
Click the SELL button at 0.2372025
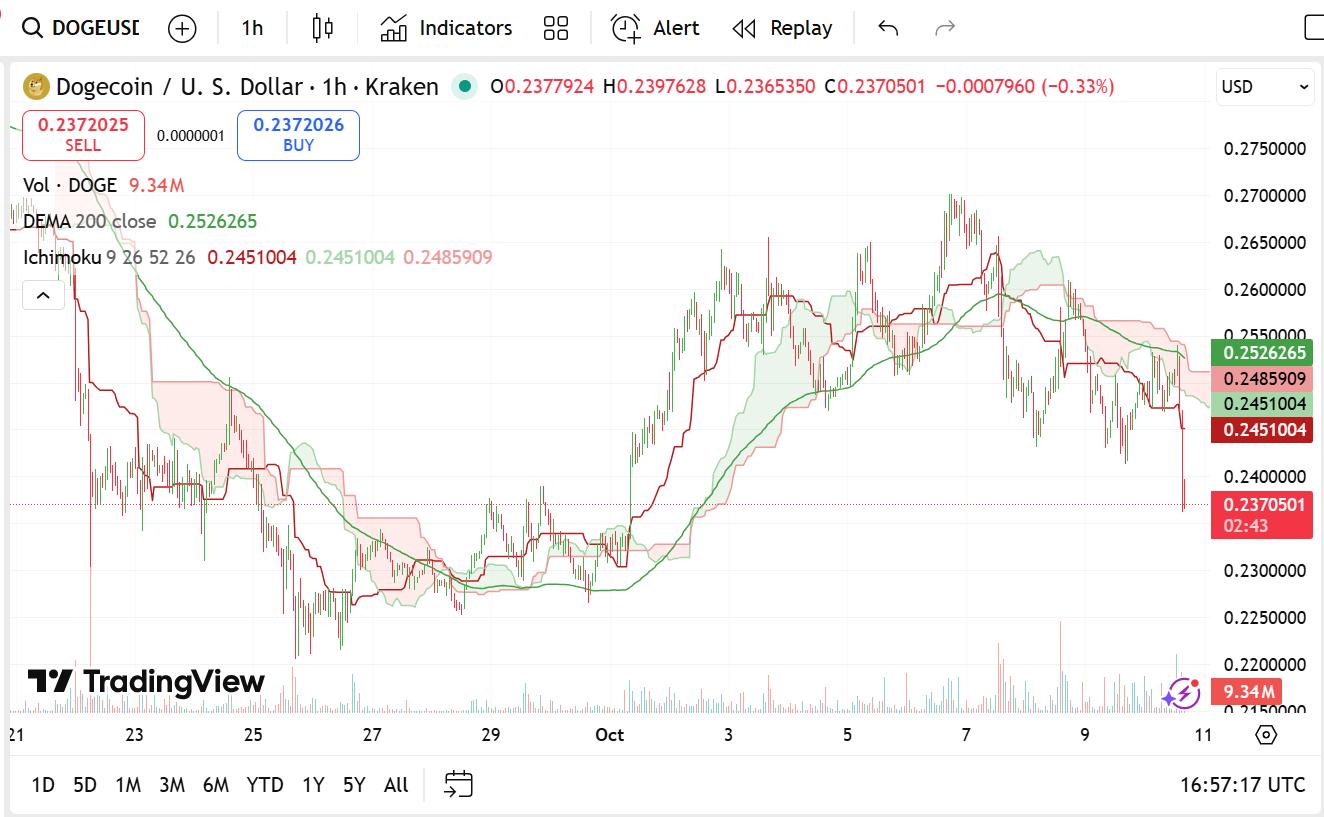(83, 135)
